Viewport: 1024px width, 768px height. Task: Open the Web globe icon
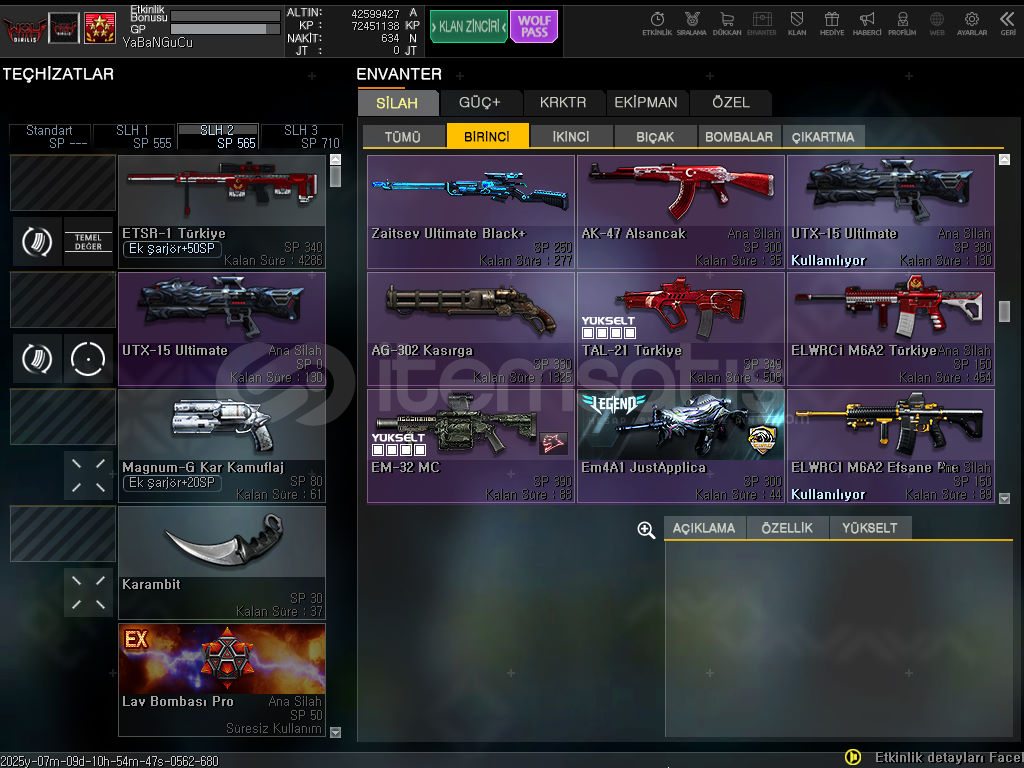[x=936, y=23]
